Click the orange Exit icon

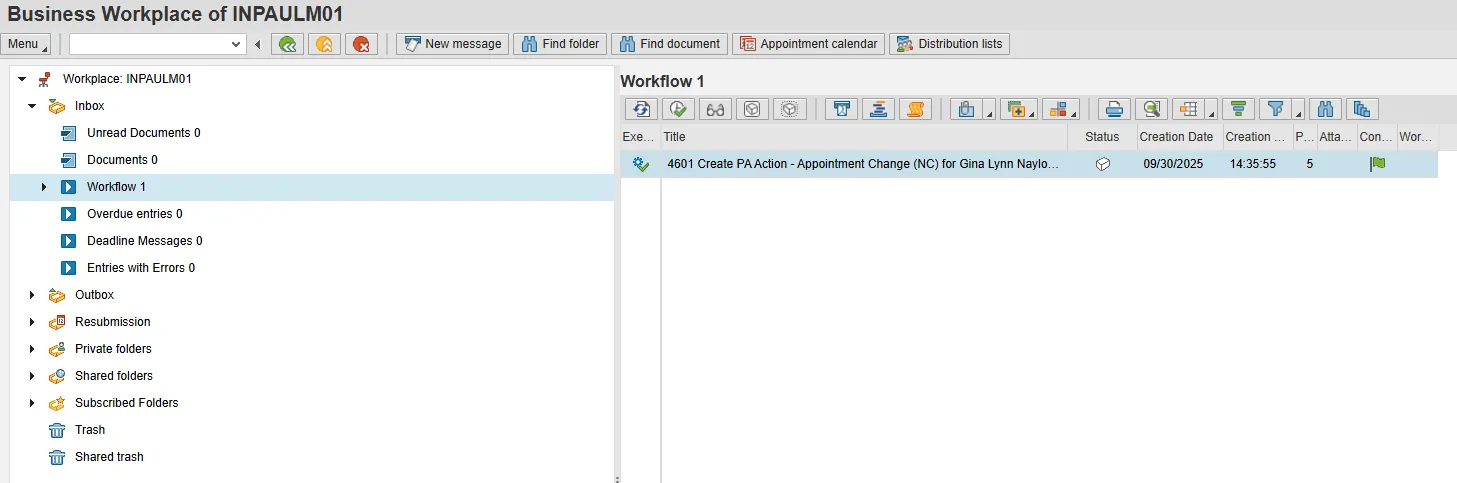tap(325, 44)
